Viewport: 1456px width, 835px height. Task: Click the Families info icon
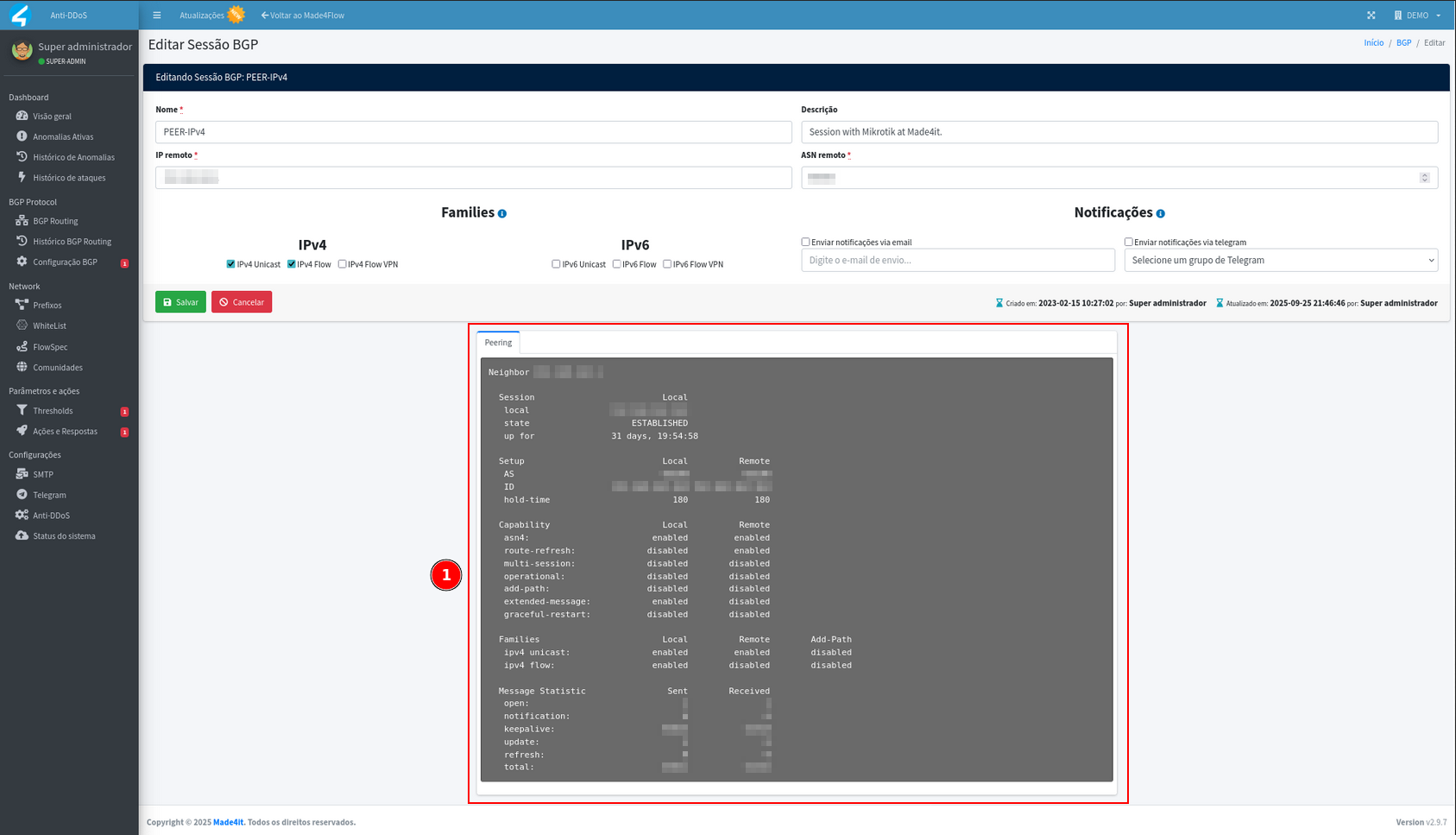502,213
